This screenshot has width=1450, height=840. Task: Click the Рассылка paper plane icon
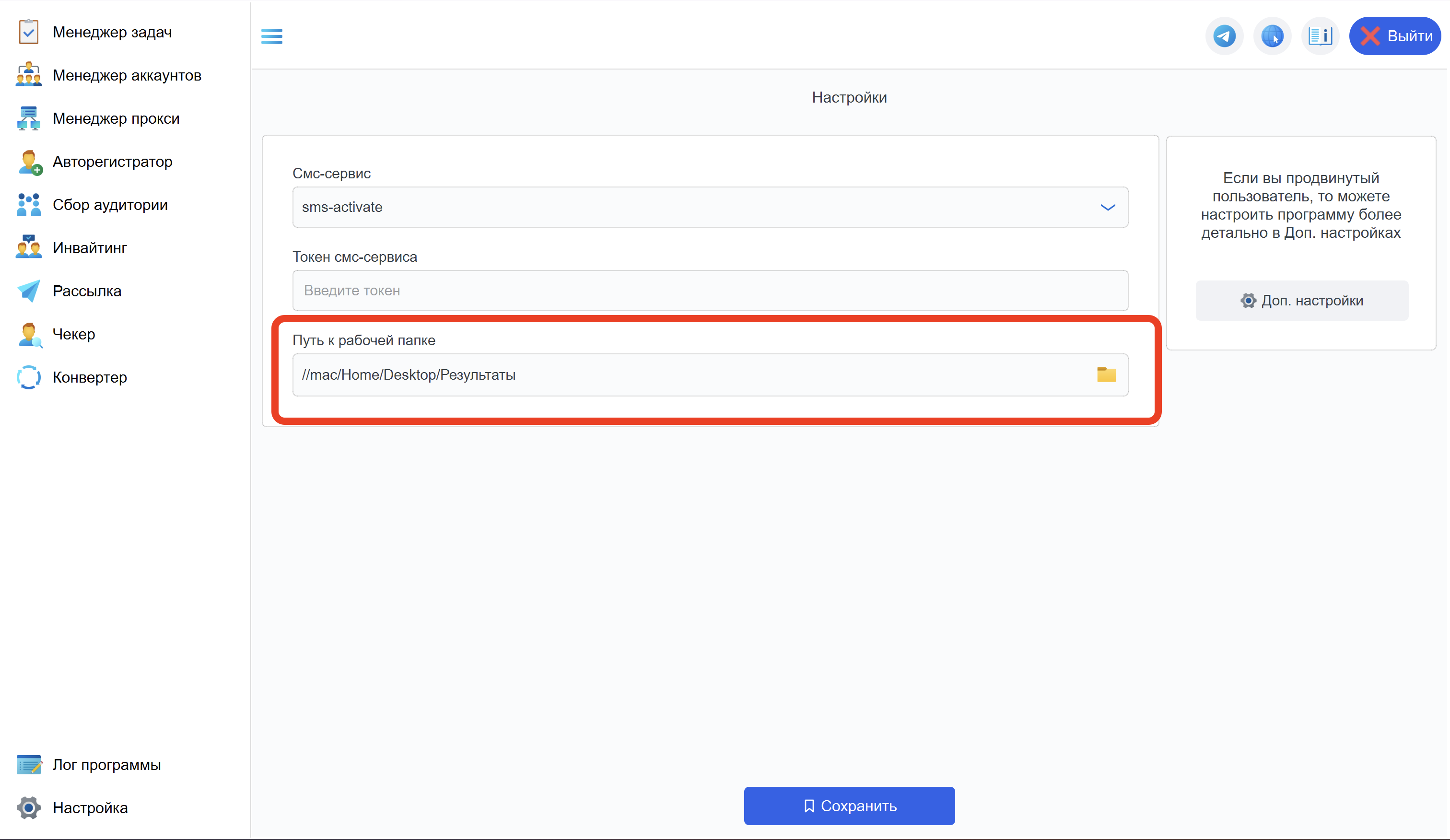click(28, 291)
